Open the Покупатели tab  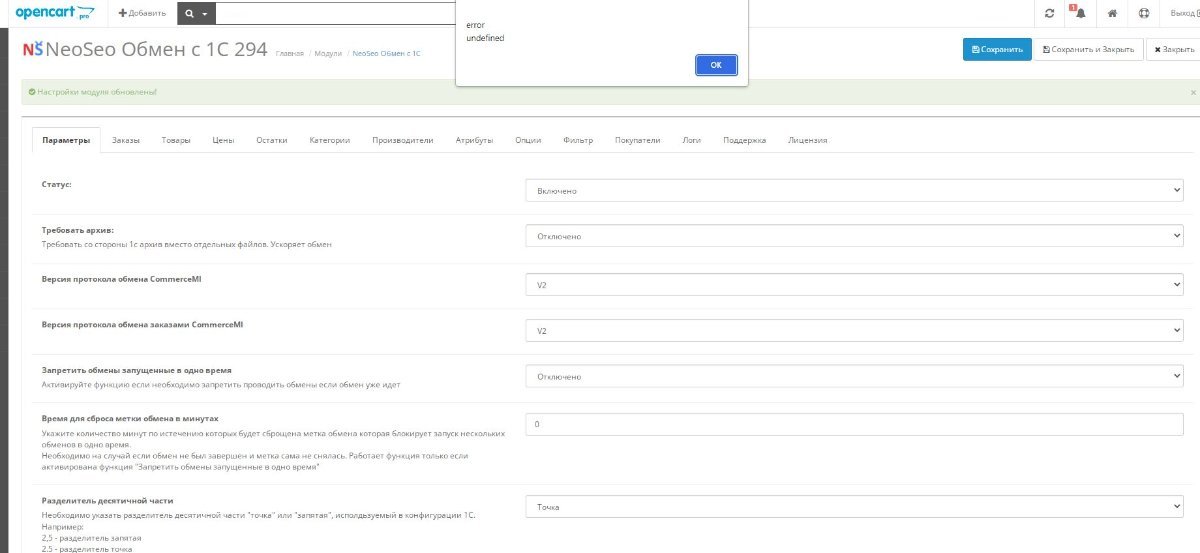(638, 140)
